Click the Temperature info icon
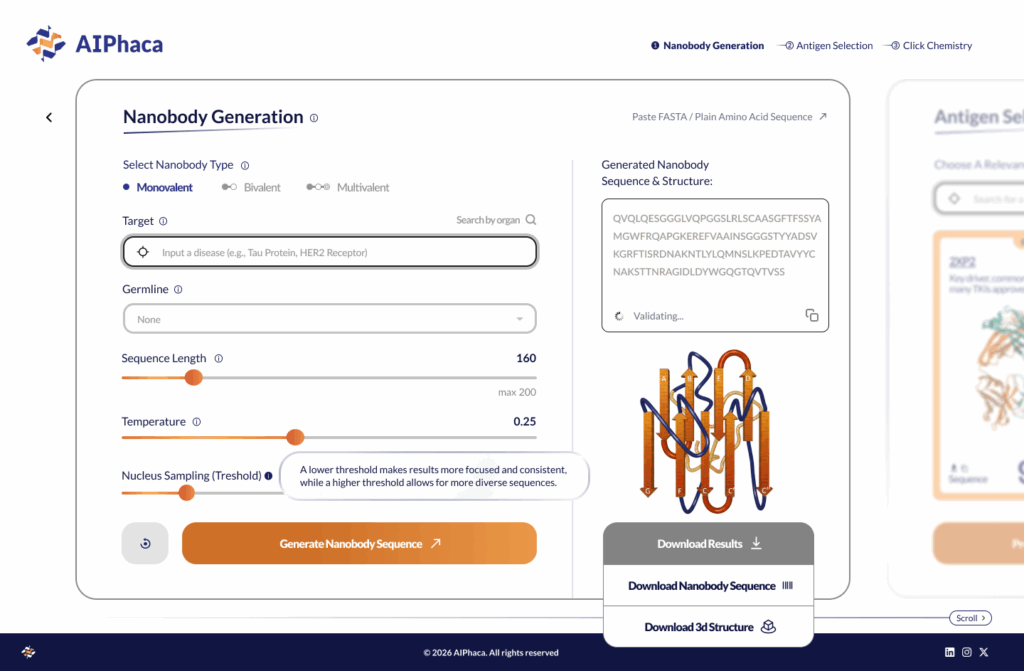The height and width of the screenshot is (671, 1024). pos(197,422)
